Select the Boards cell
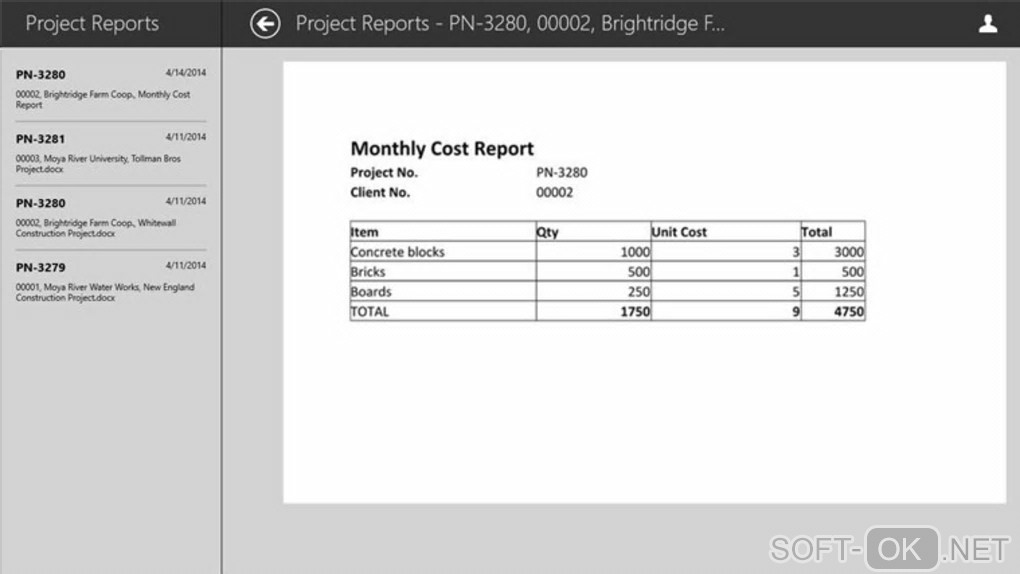 click(x=442, y=292)
